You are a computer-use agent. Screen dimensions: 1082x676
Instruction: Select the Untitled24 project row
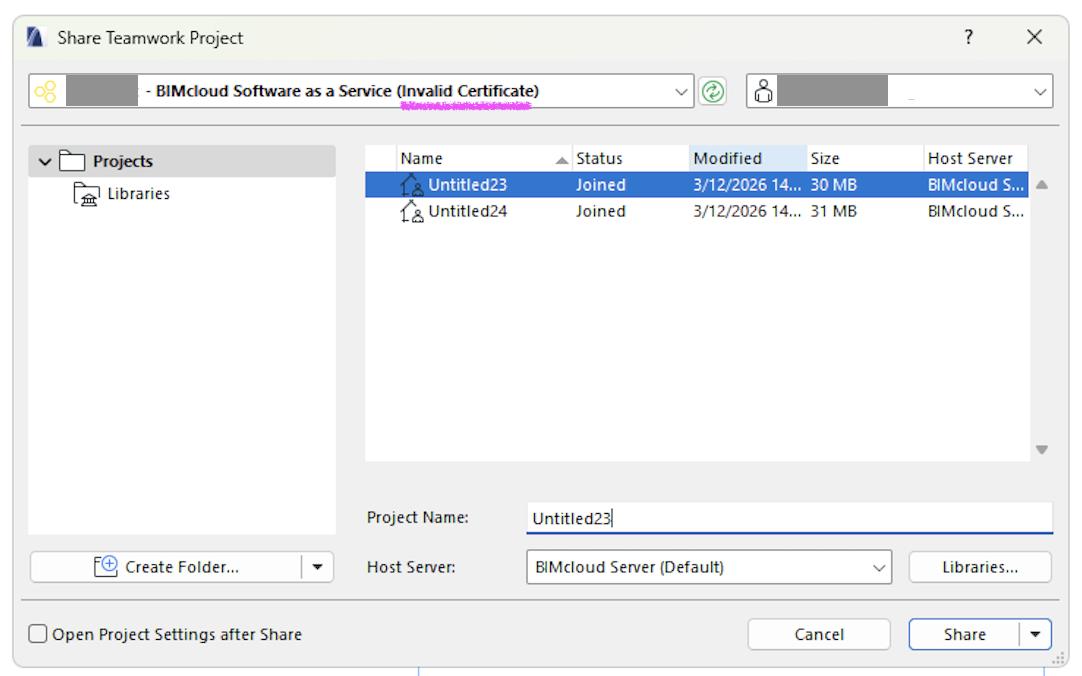coord(696,211)
